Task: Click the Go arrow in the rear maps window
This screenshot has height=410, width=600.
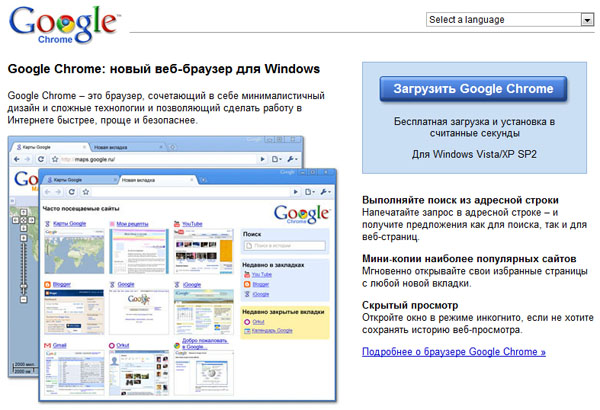Action: click(262, 159)
